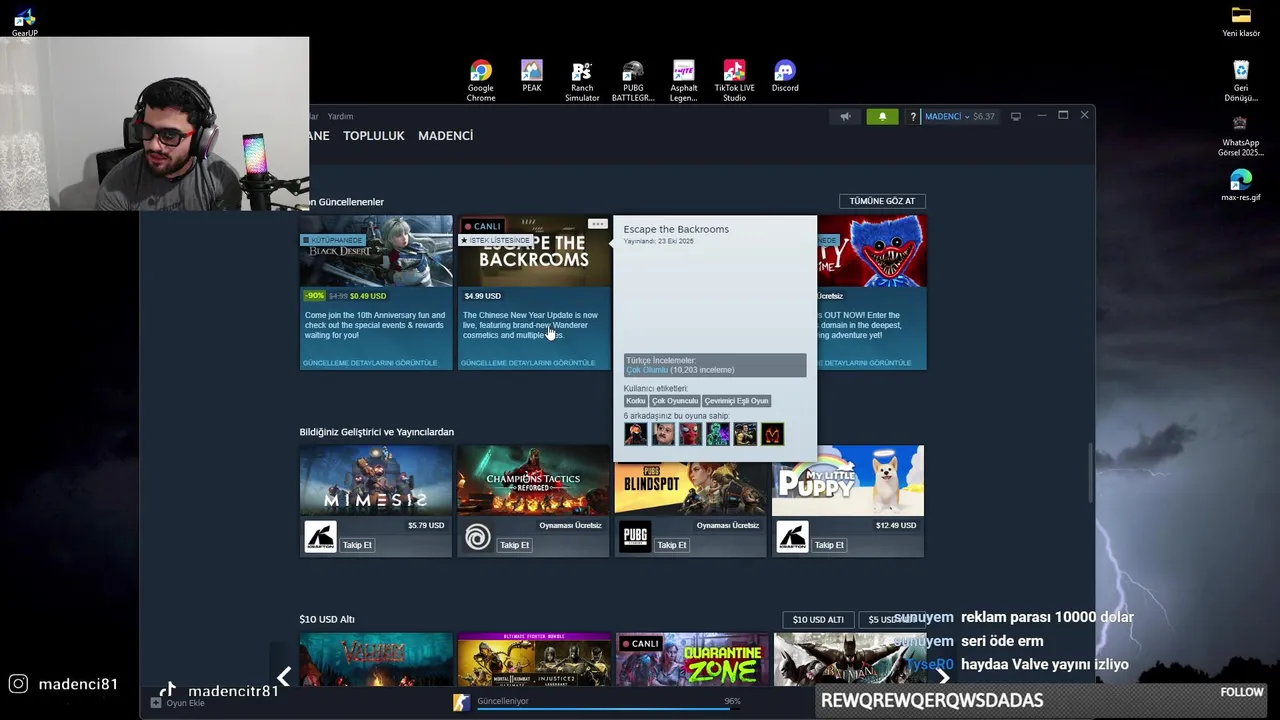Open the KRAFTON logo under My Little Puppy
The height and width of the screenshot is (720, 1280).
pos(792,537)
